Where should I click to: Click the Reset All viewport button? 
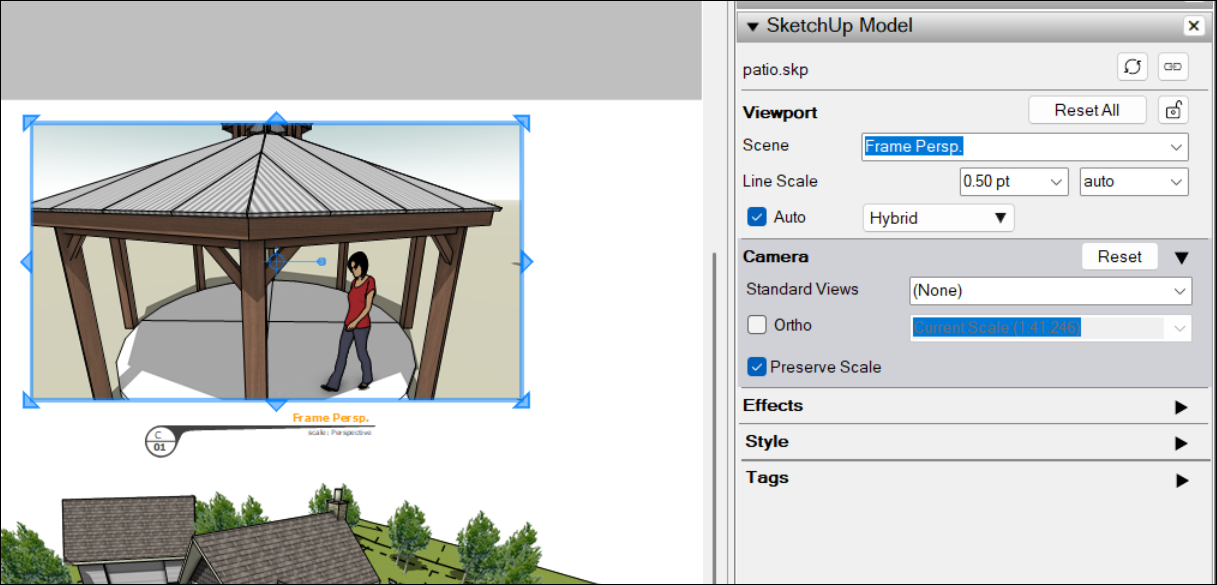click(1088, 110)
